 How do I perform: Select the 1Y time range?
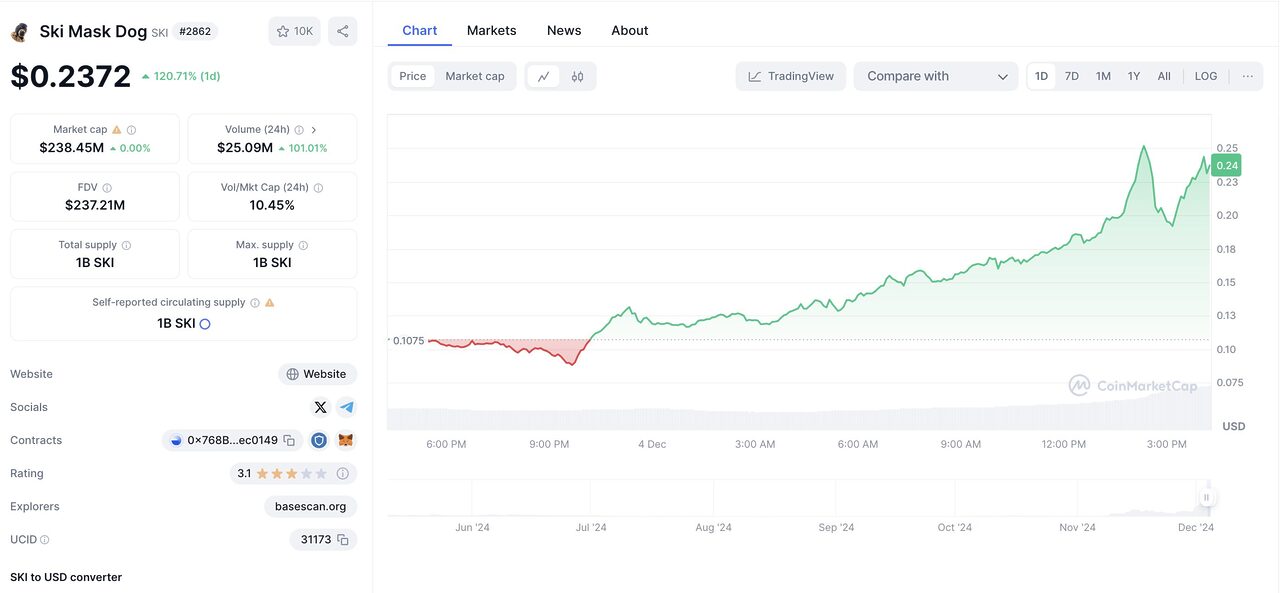coord(1134,76)
